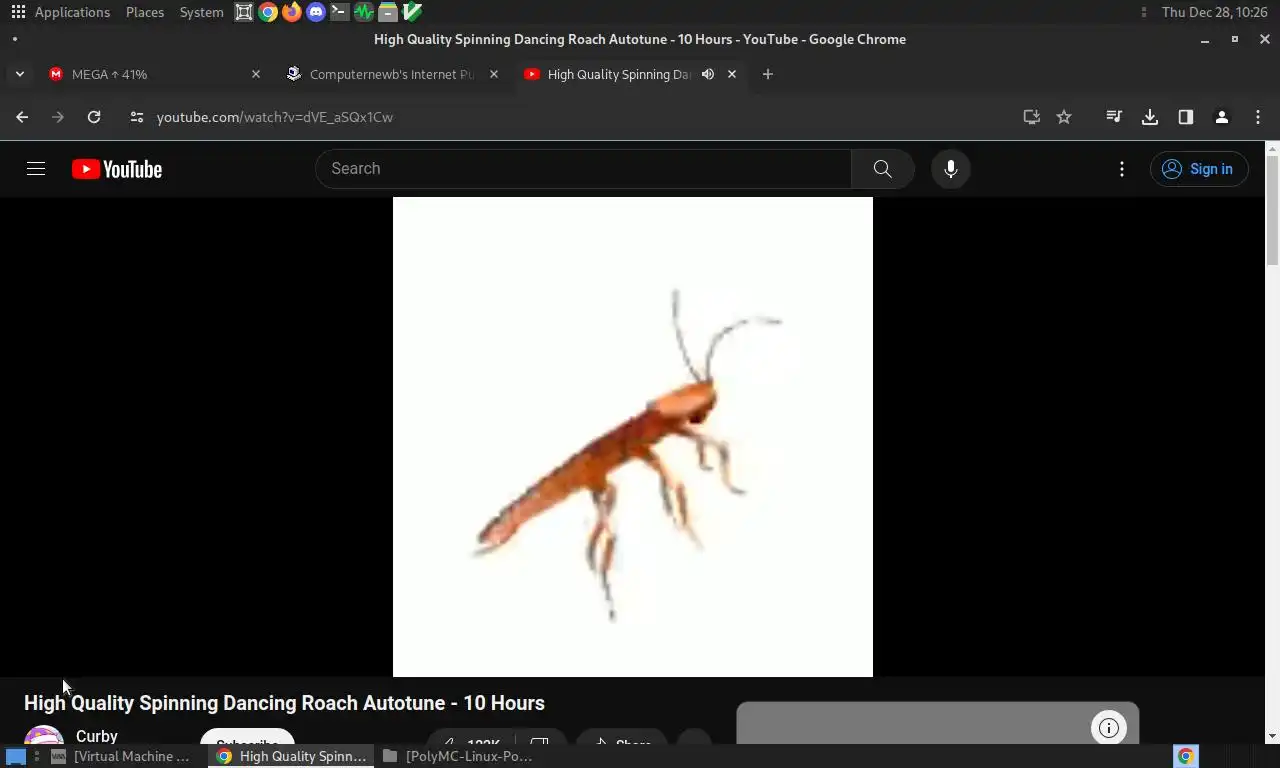Switch to PolyMC-Linux taskbar window

[x=458, y=756]
